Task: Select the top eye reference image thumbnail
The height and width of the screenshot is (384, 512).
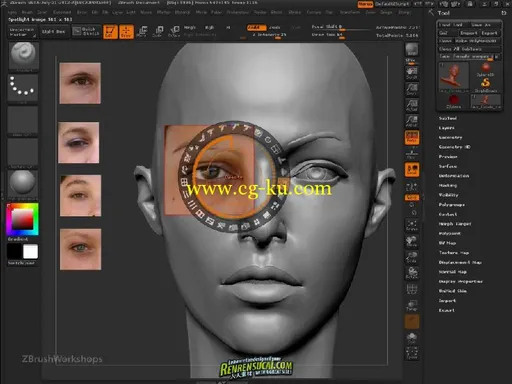Action: pos(80,83)
